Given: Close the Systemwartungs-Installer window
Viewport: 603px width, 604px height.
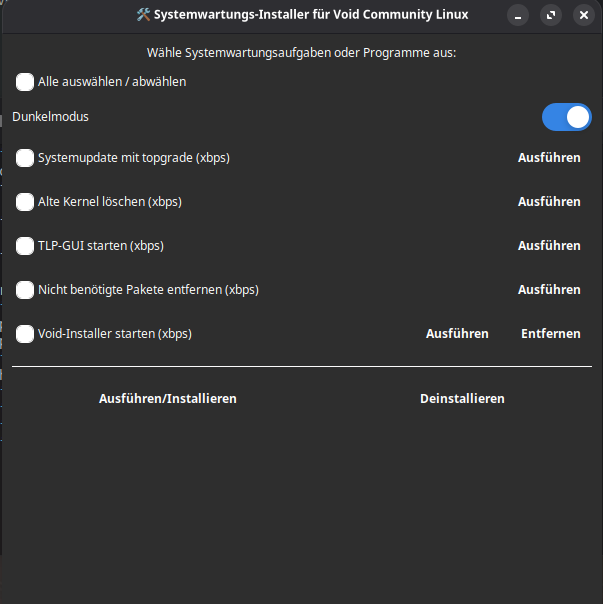Looking at the screenshot, I should [584, 15].
